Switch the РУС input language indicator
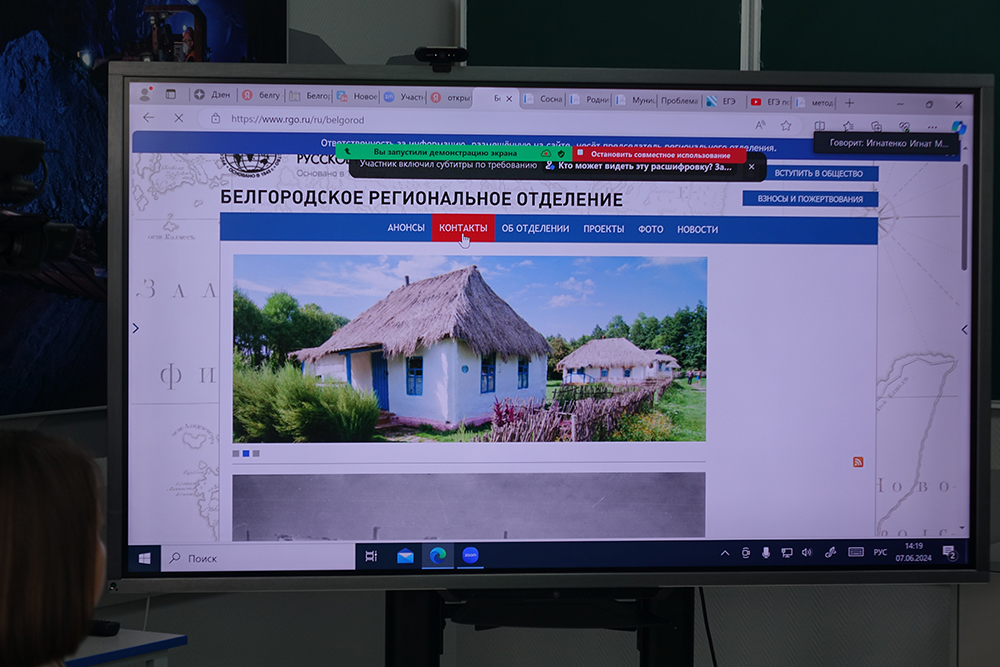The width and height of the screenshot is (1000, 667). (880, 552)
